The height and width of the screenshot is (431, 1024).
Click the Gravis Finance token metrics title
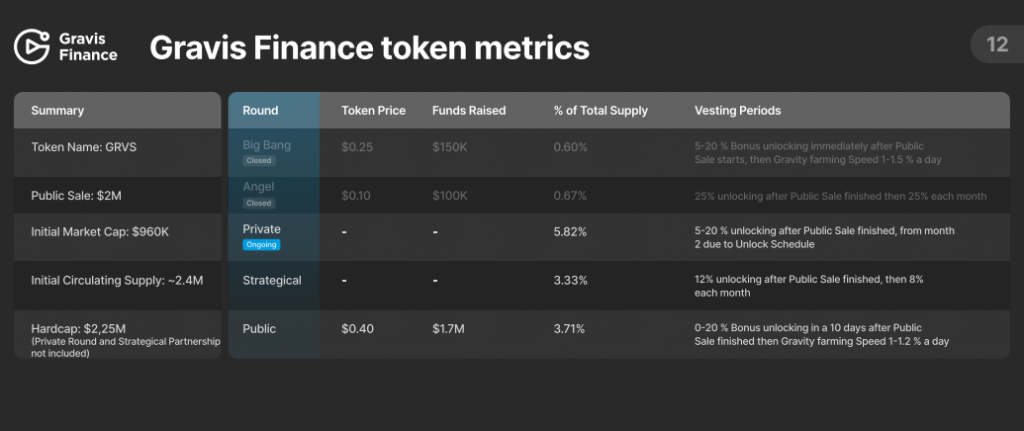click(x=369, y=46)
